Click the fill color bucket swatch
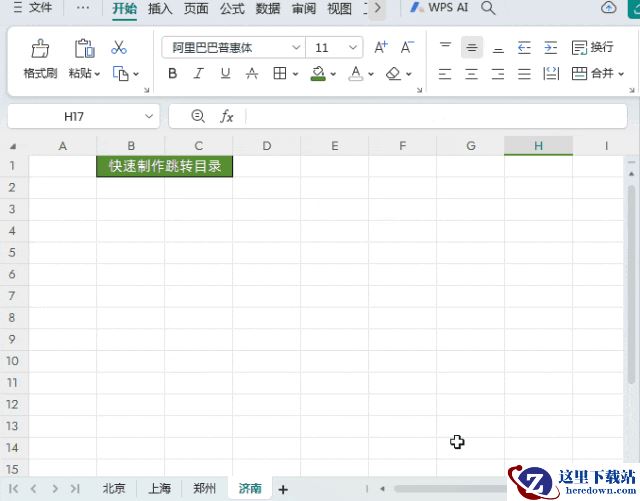 [318, 73]
